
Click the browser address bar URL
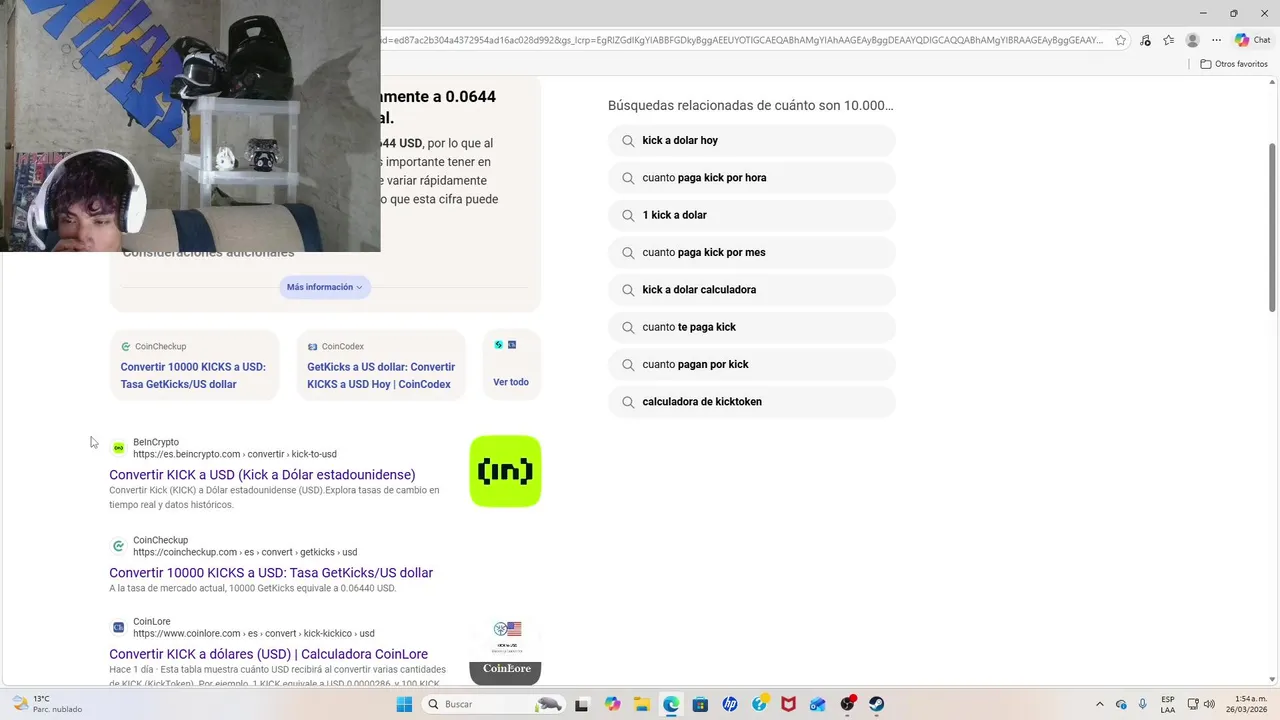(x=742, y=40)
